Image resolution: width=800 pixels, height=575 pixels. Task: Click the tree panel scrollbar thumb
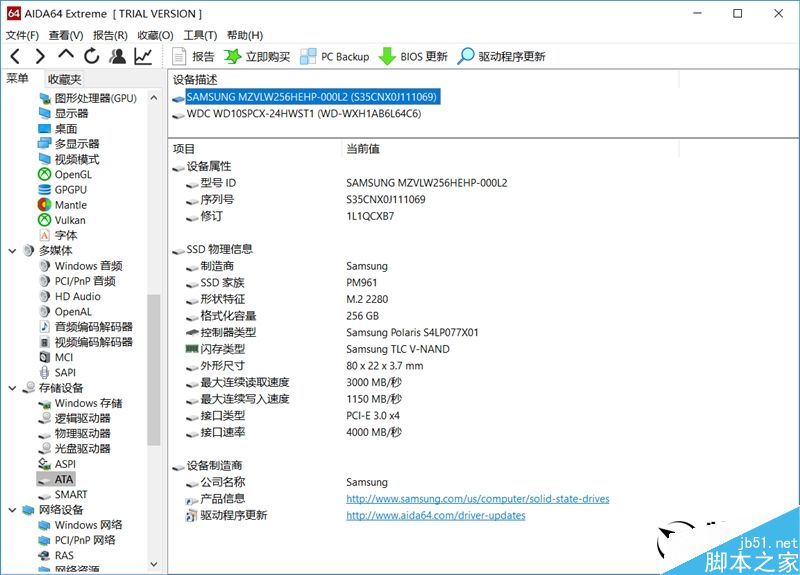[154, 370]
